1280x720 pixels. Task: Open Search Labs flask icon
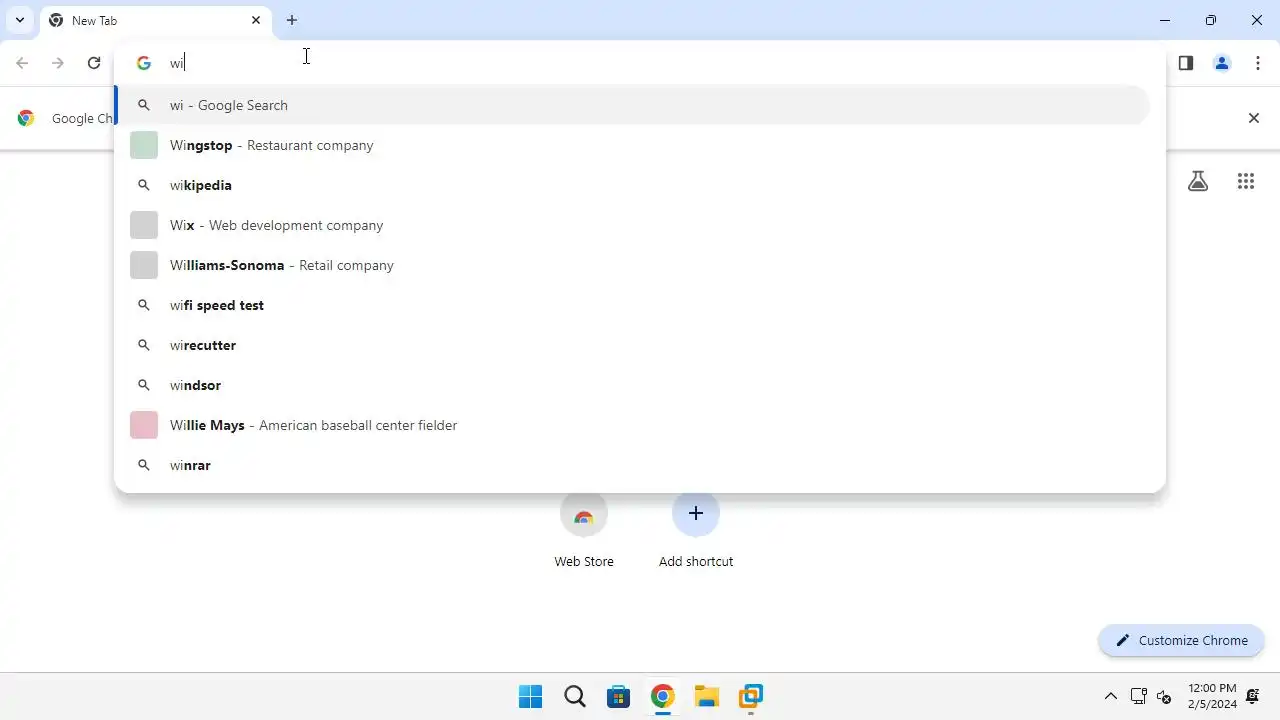(1198, 181)
